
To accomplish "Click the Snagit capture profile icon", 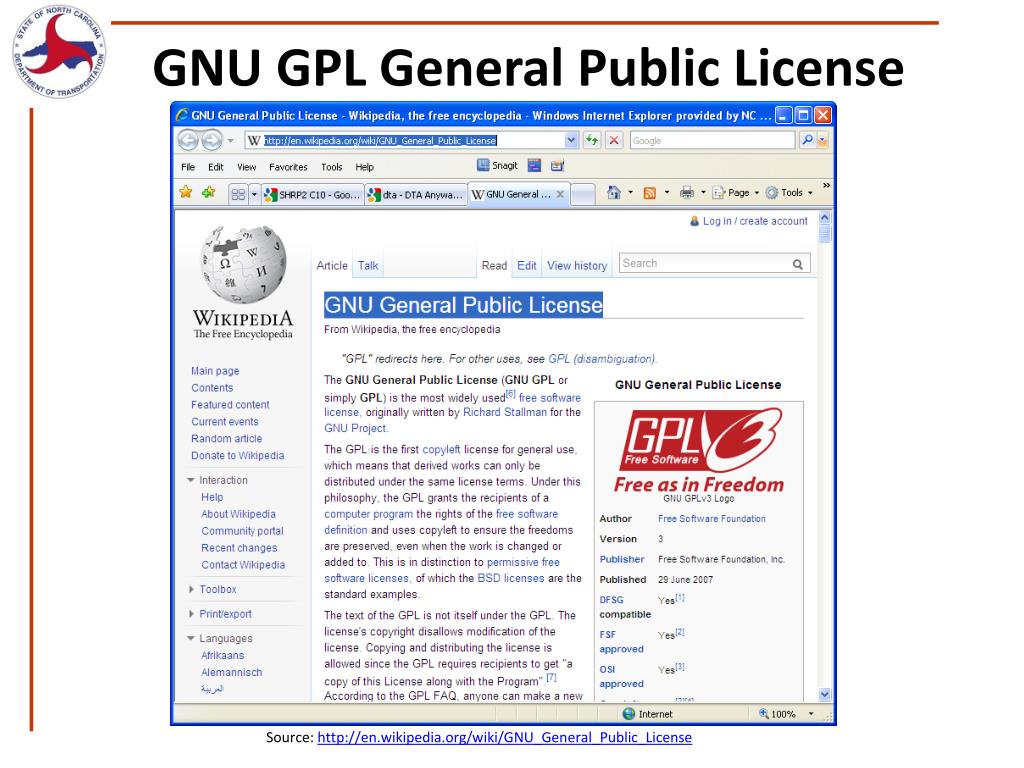I will coord(557,166).
